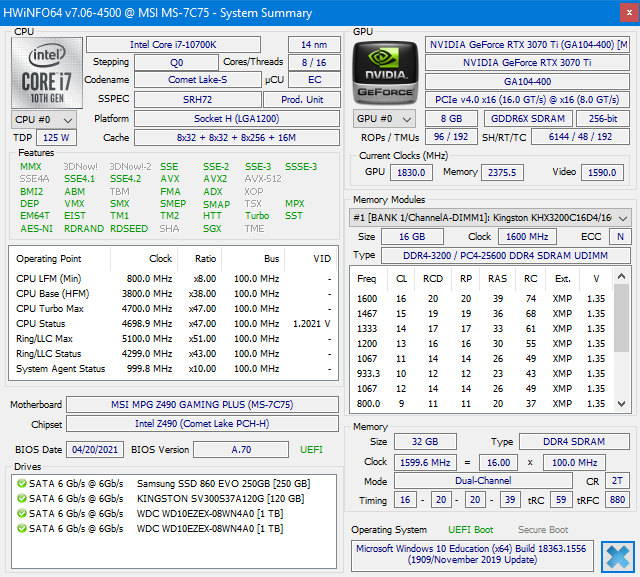Click the Turbo feature flag
This screenshot has width=640, height=577.
point(257,215)
